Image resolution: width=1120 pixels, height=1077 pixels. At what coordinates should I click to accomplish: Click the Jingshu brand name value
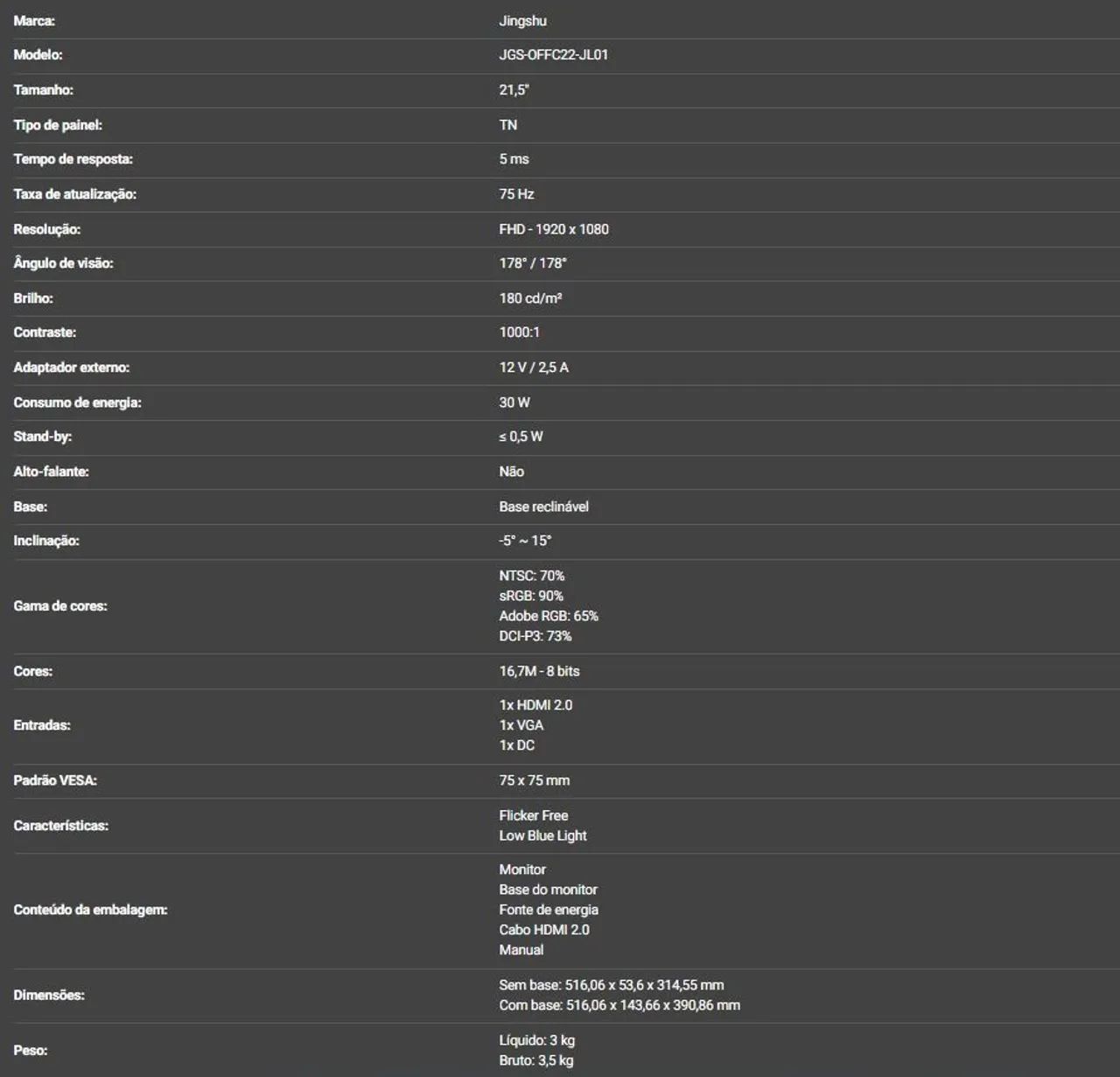pyautogui.click(x=522, y=21)
